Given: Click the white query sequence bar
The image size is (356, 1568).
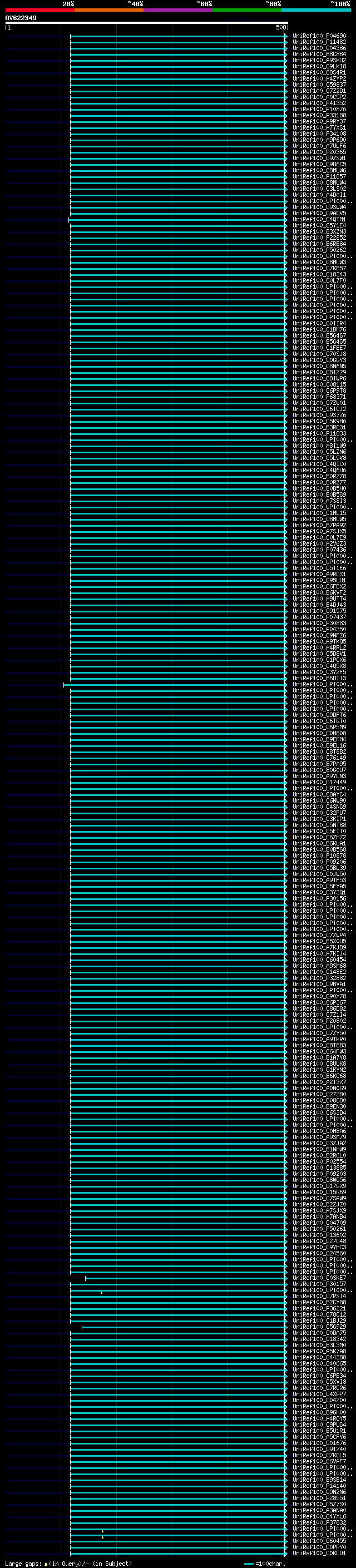Looking at the screenshot, I should tap(147, 22).
